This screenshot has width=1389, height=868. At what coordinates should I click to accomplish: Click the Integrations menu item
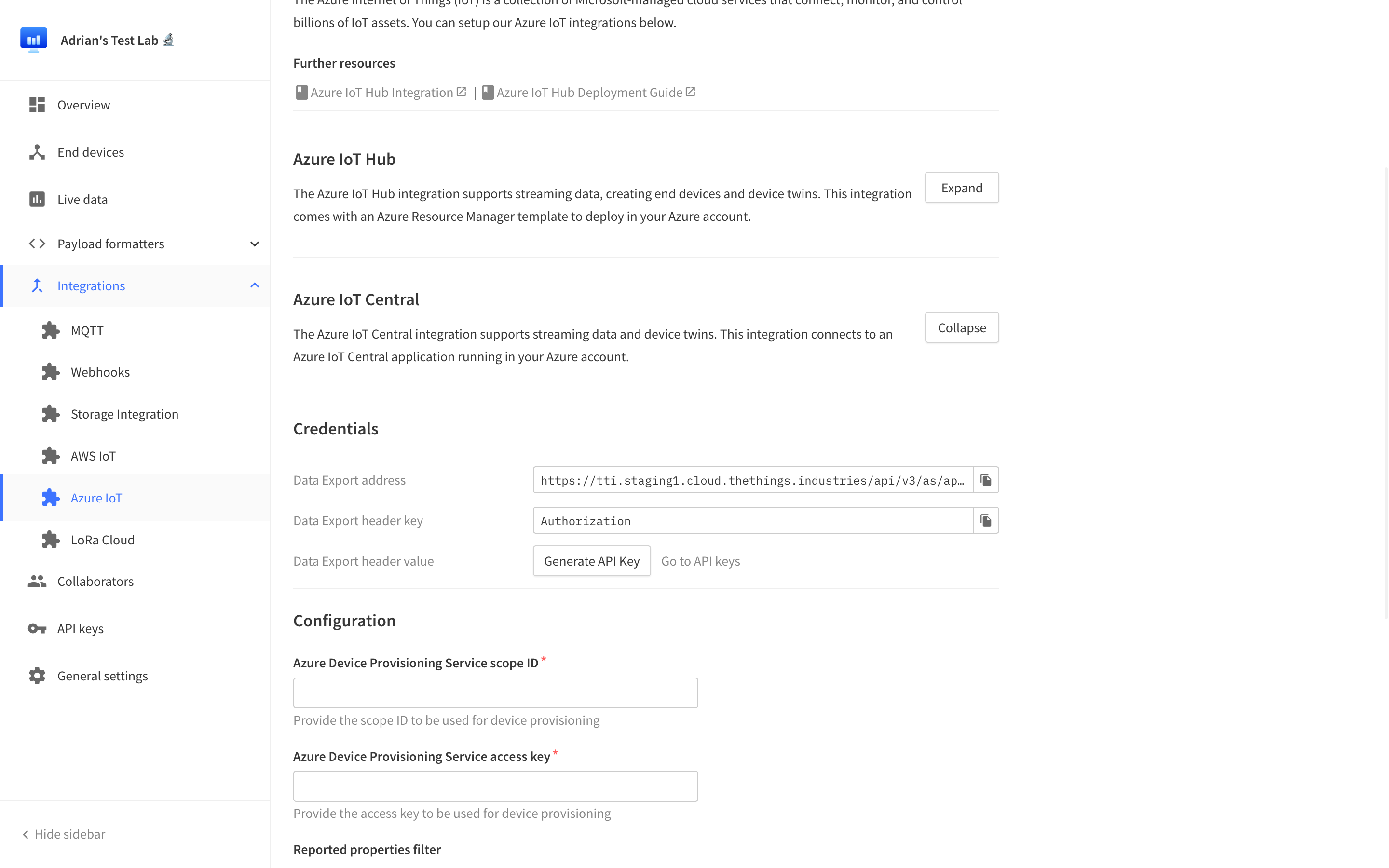tap(91, 285)
